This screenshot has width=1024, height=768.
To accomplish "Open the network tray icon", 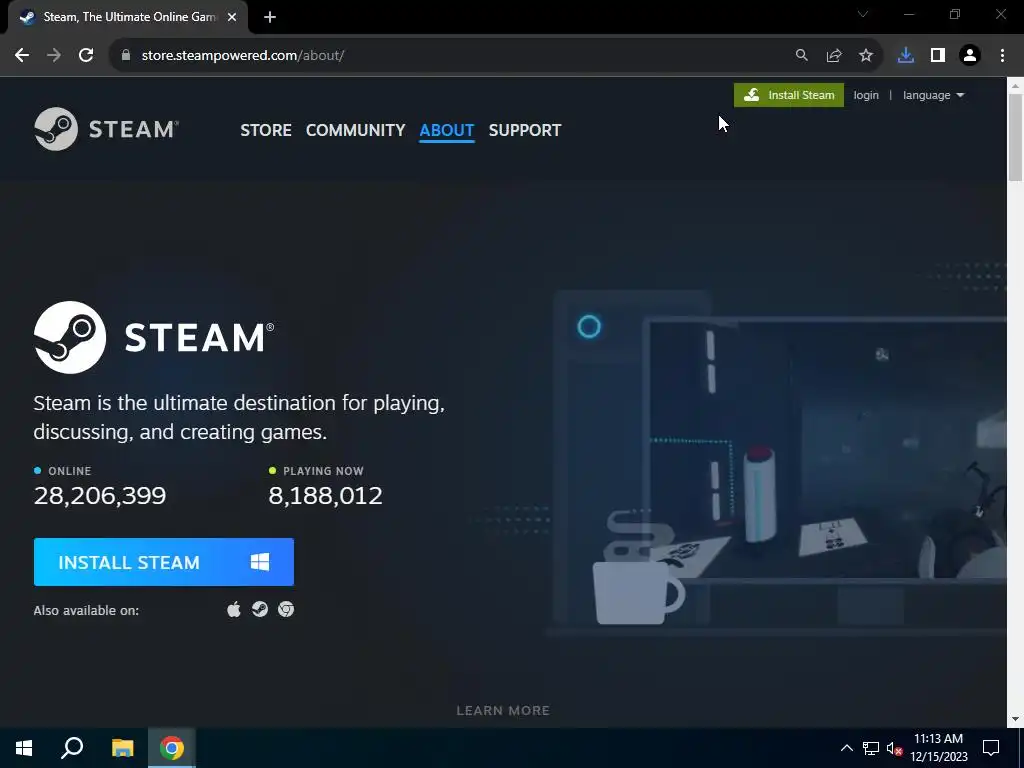I will click(x=871, y=748).
